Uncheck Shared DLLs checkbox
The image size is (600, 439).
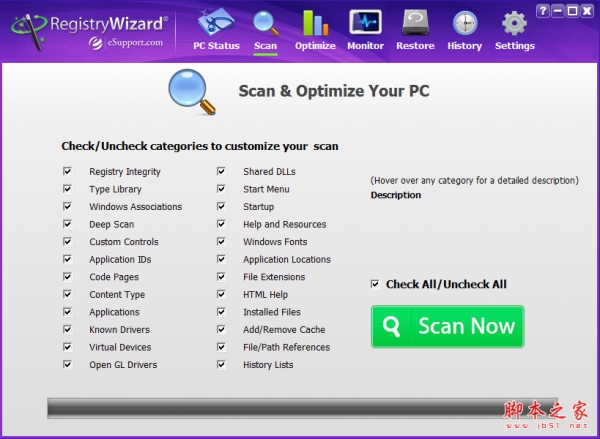(222, 171)
